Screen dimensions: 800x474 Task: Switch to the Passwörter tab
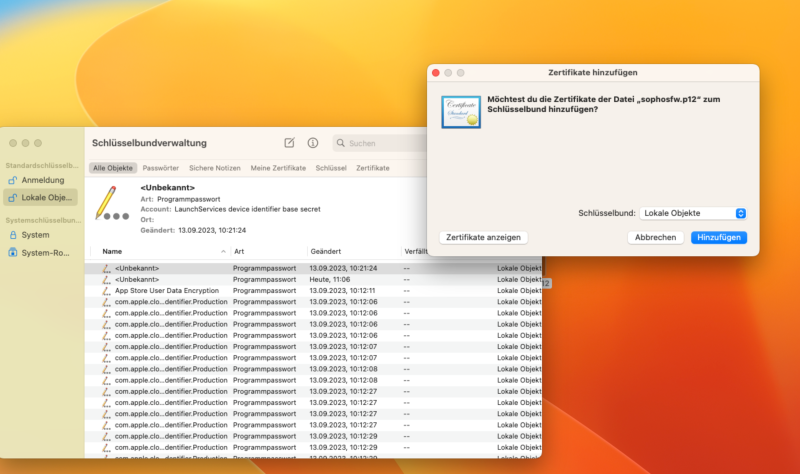pyautogui.click(x=161, y=168)
